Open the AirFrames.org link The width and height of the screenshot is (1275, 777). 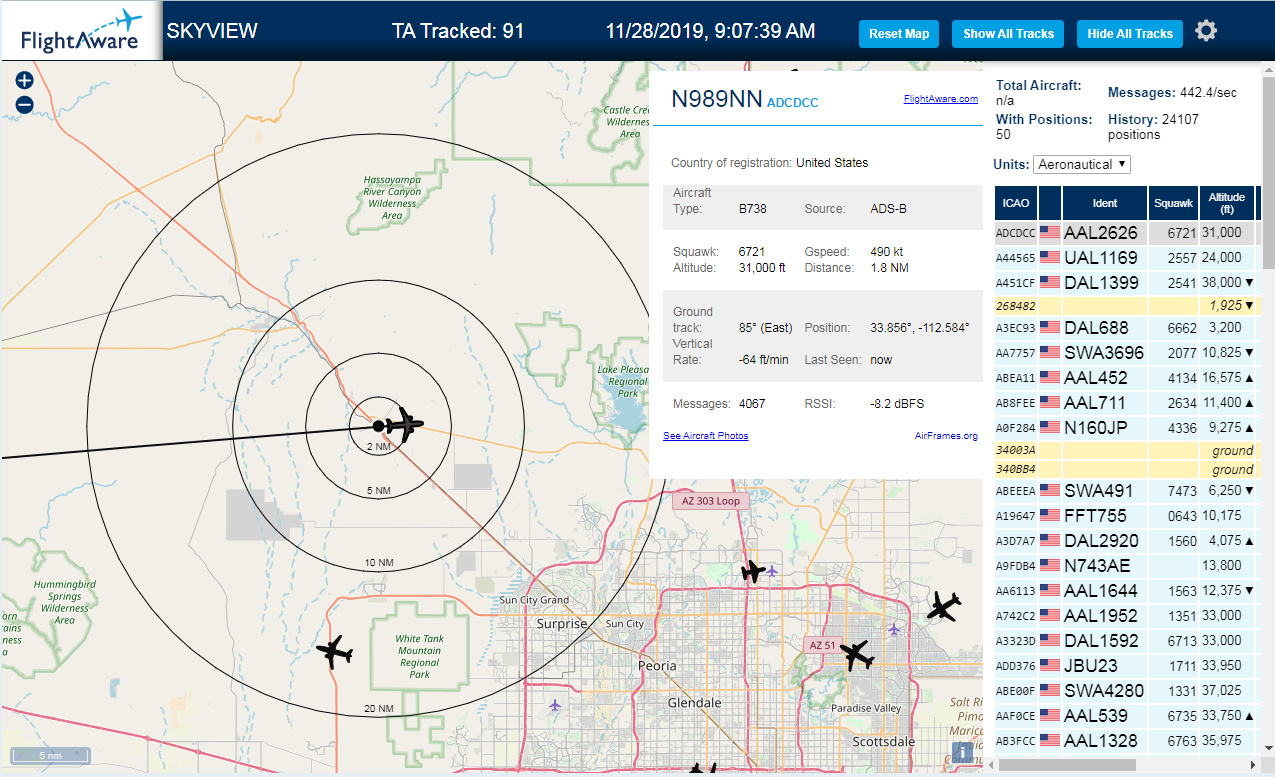tap(946, 436)
